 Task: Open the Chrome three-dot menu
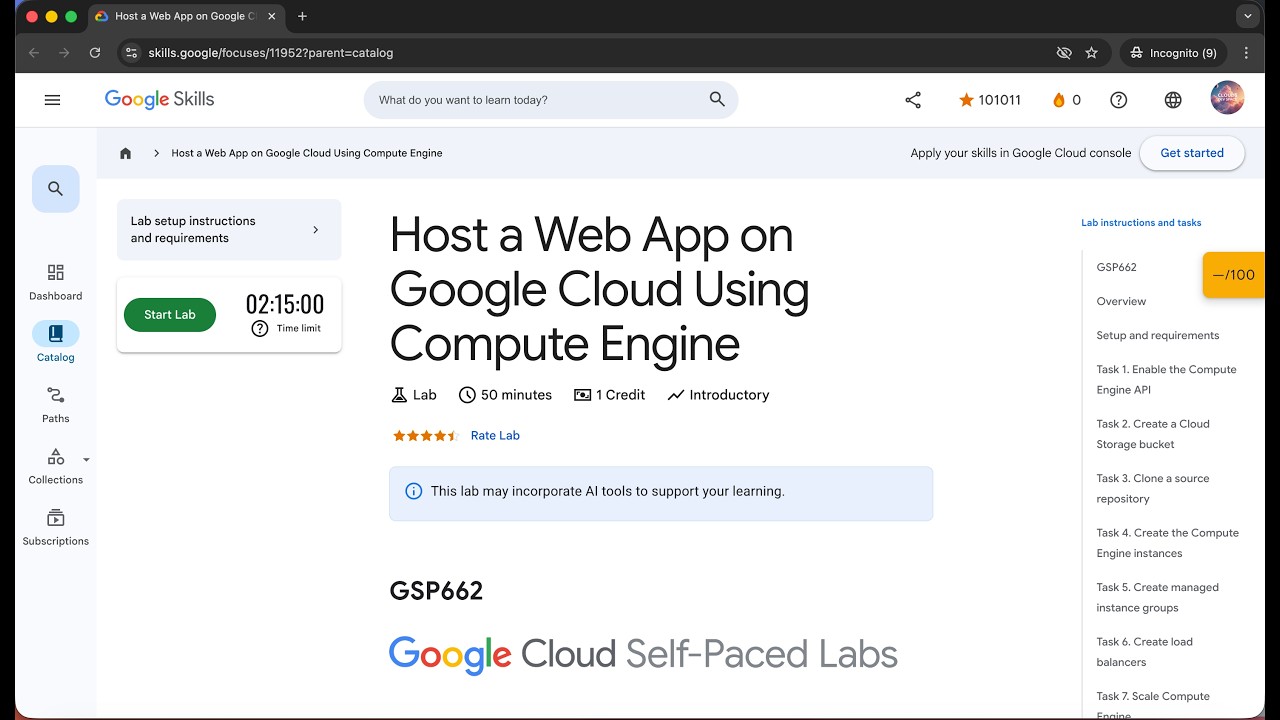pyautogui.click(x=1246, y=53)
